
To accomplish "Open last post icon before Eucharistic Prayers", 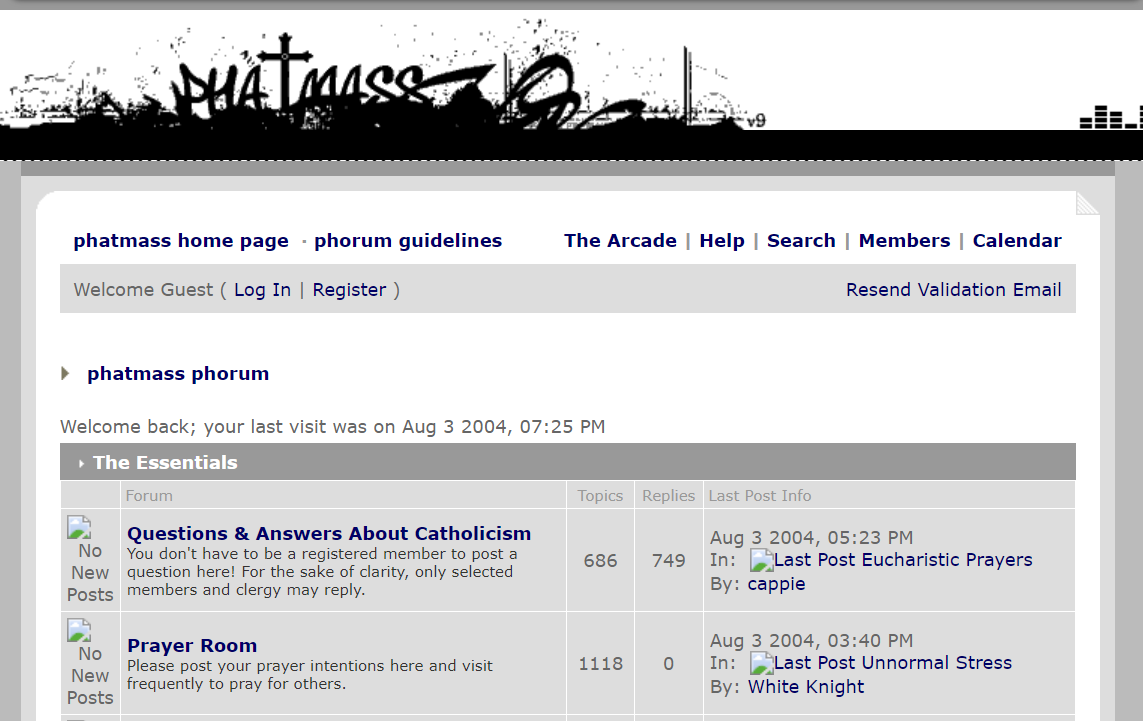I will pyautogui.click(x=761, y=561).
